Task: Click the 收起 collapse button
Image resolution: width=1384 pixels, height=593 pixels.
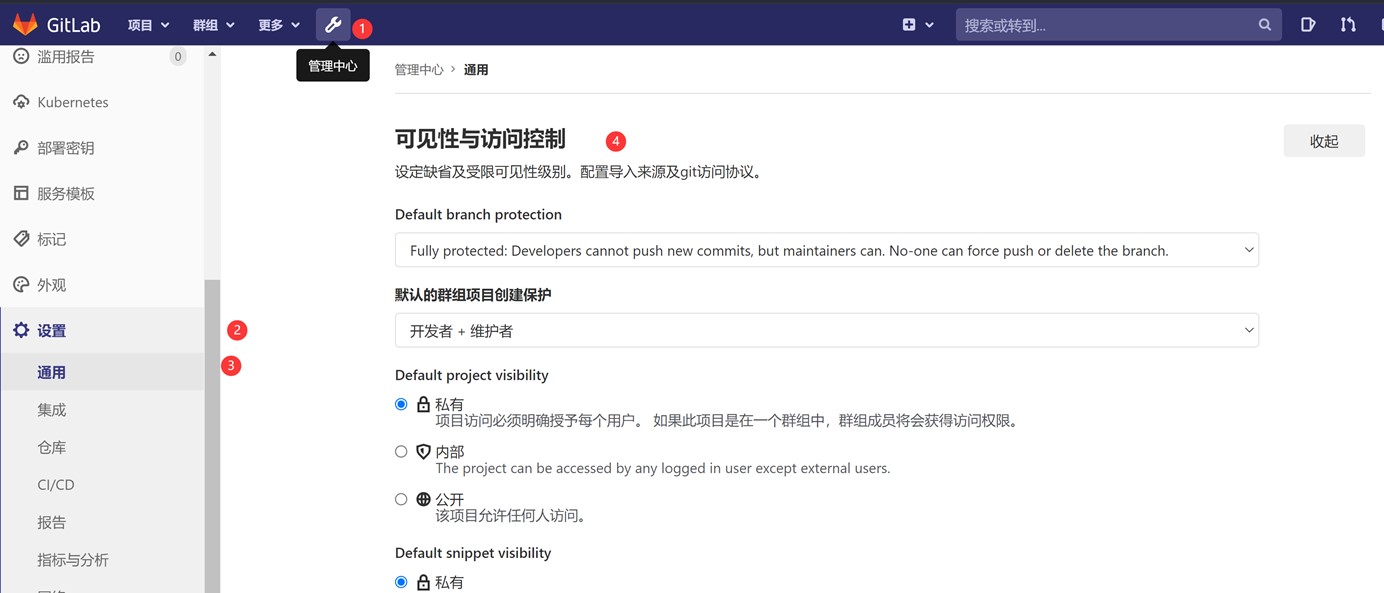Action: point(1323,141)
